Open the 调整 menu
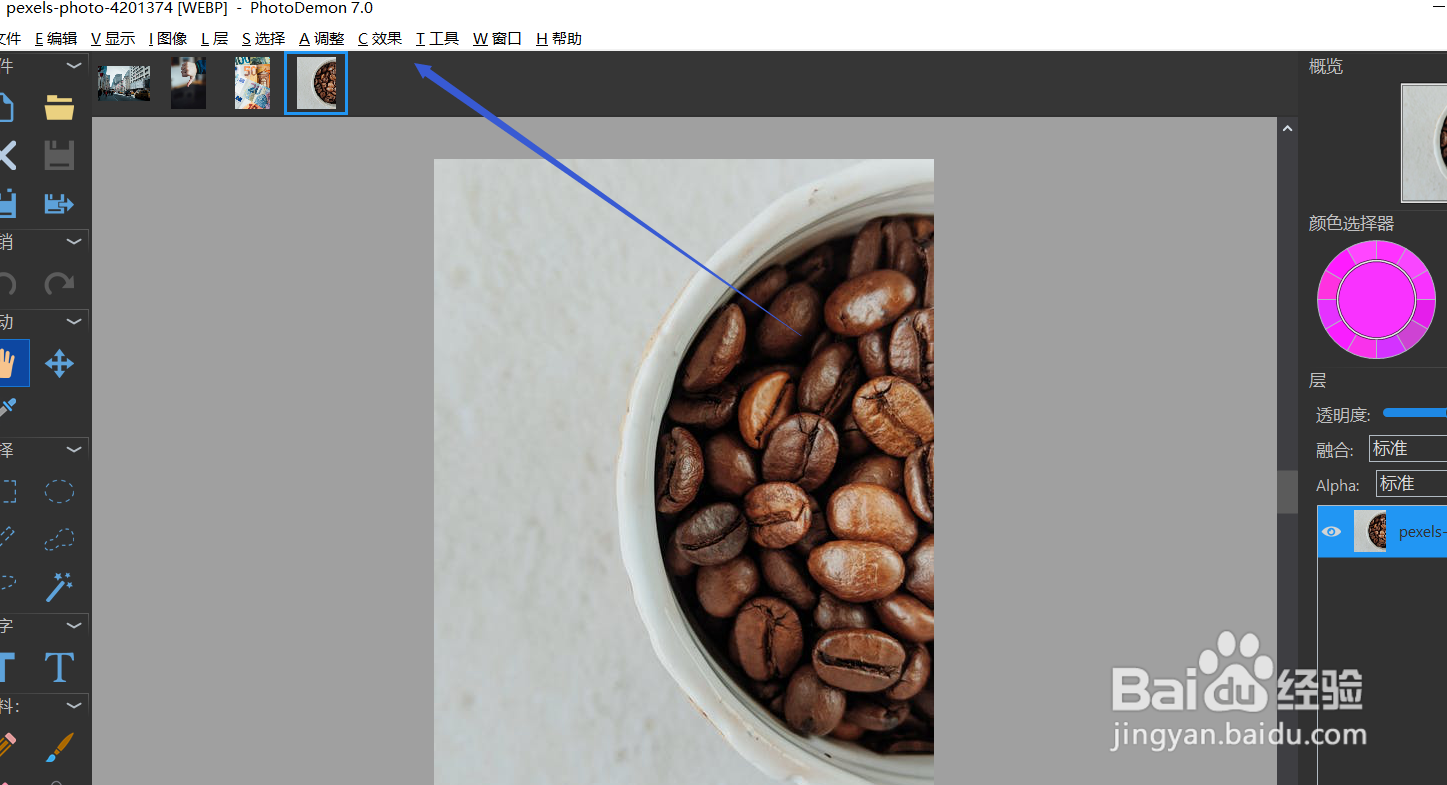 point(322,39)
